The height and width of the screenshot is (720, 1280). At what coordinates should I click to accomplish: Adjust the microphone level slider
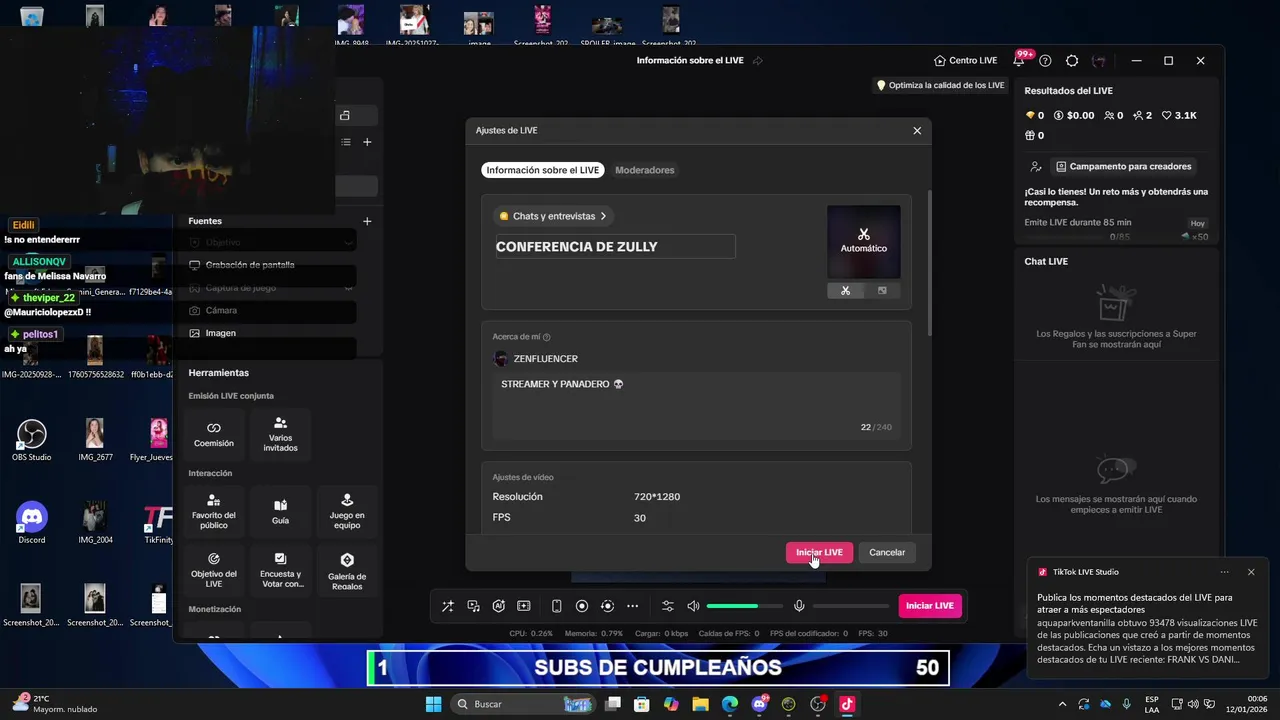tap(851, 606)
